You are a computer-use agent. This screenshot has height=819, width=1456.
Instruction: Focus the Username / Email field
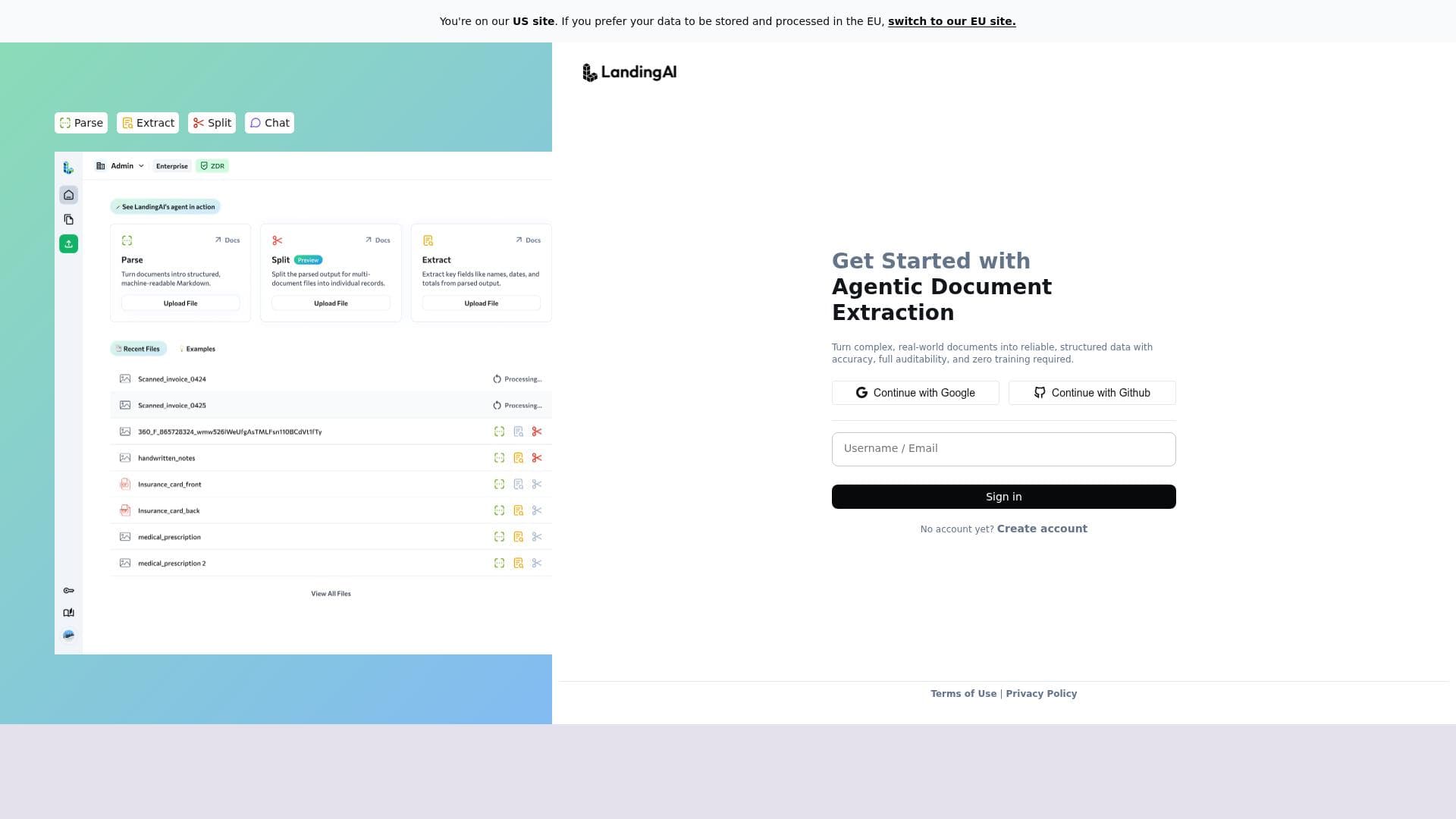tap(1004, 449)
